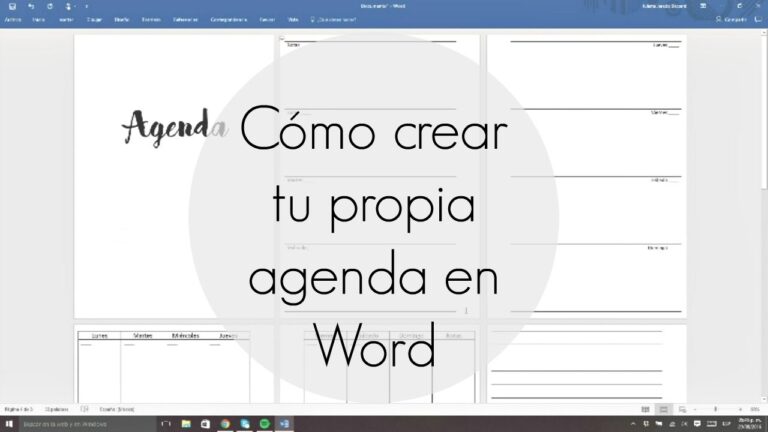The width and height of the screenshot is (768, 432).
Task: Toggle touch/mouse mode in the Quick Access Toolbar
Action: pyautogui.click(x=68, y=6)
